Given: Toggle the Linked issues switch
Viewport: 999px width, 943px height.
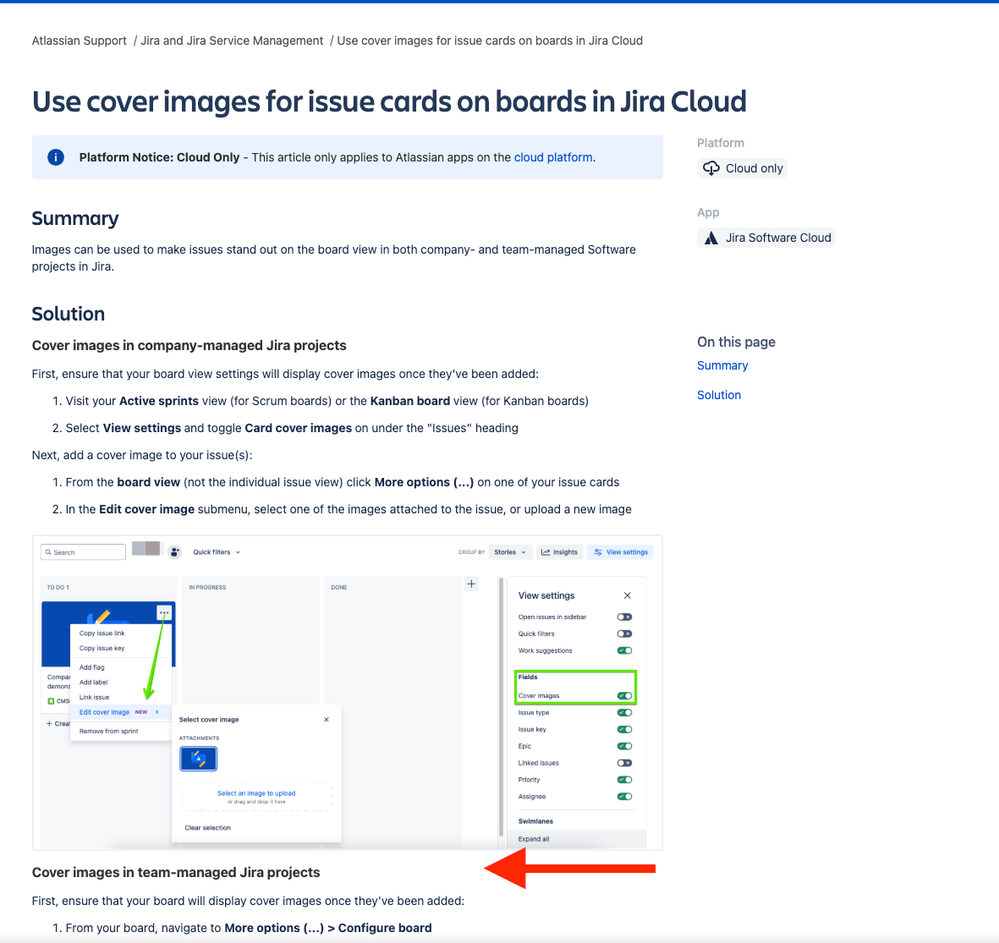Looking at the screenshot, I should [x=624, y=763].
